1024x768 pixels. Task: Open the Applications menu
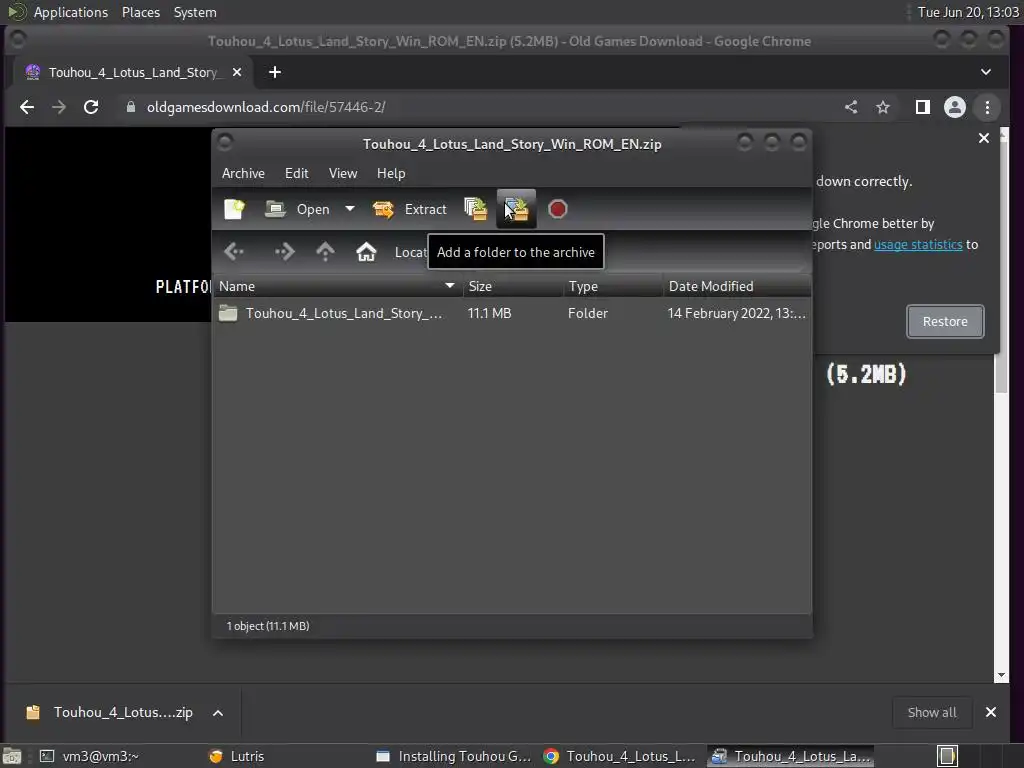tap(71, 12)
